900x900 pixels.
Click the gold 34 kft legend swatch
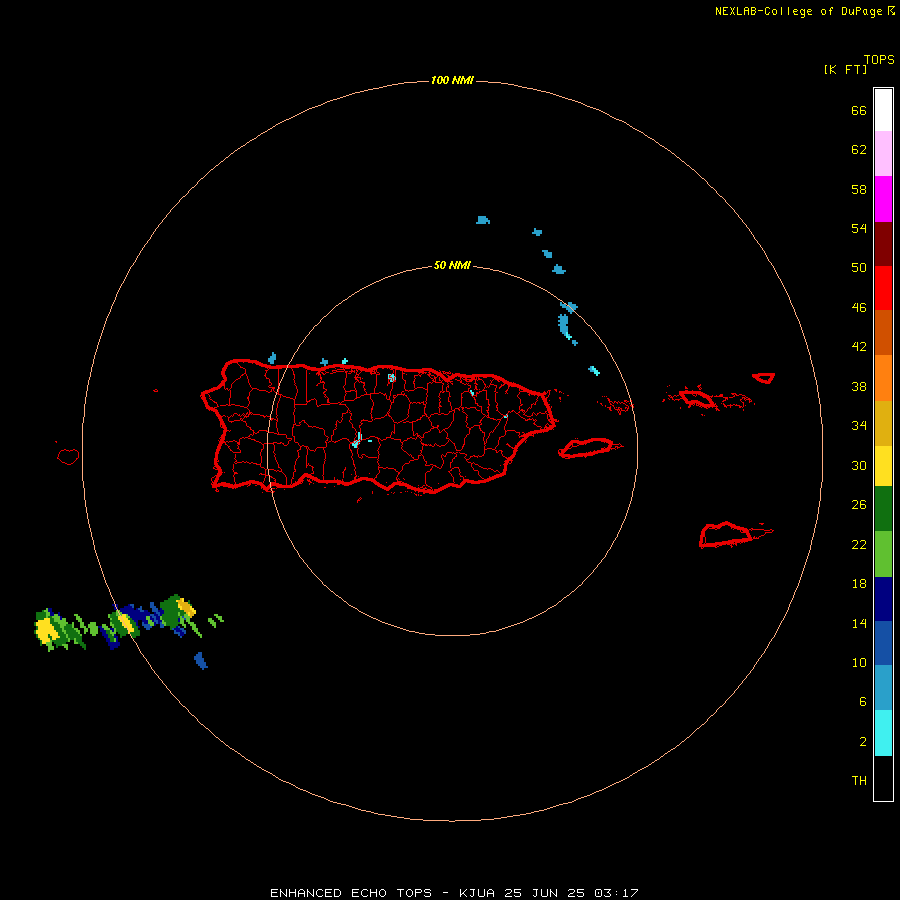click(x=883, y=423)
